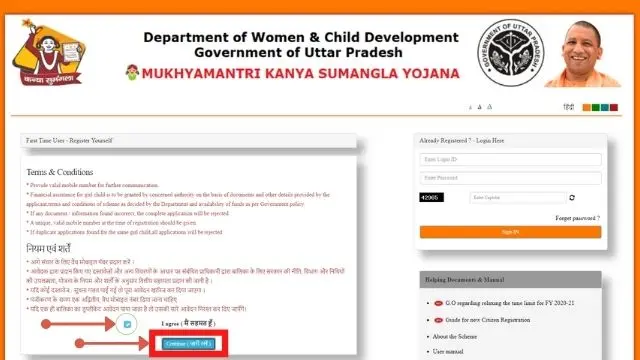Viewport: 640px width, 360px height.
Task: Switch the language to Hindi
Action: pos(569,107)
